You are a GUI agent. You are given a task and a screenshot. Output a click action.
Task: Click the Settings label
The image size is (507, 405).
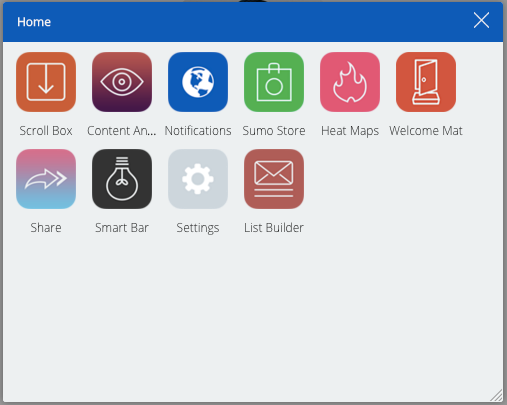click(198, 228)
